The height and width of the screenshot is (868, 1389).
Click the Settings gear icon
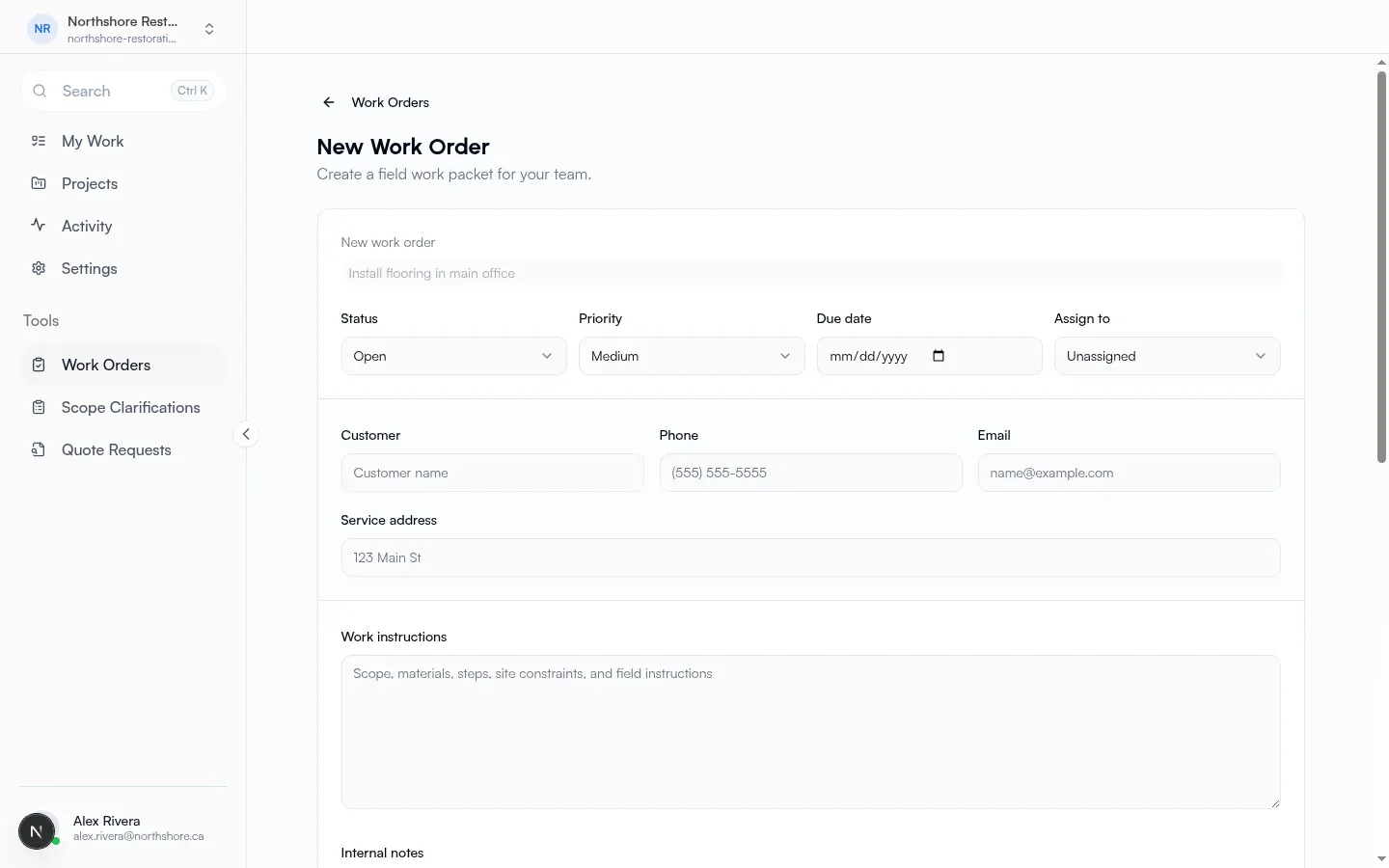click(x=39, y=268)
